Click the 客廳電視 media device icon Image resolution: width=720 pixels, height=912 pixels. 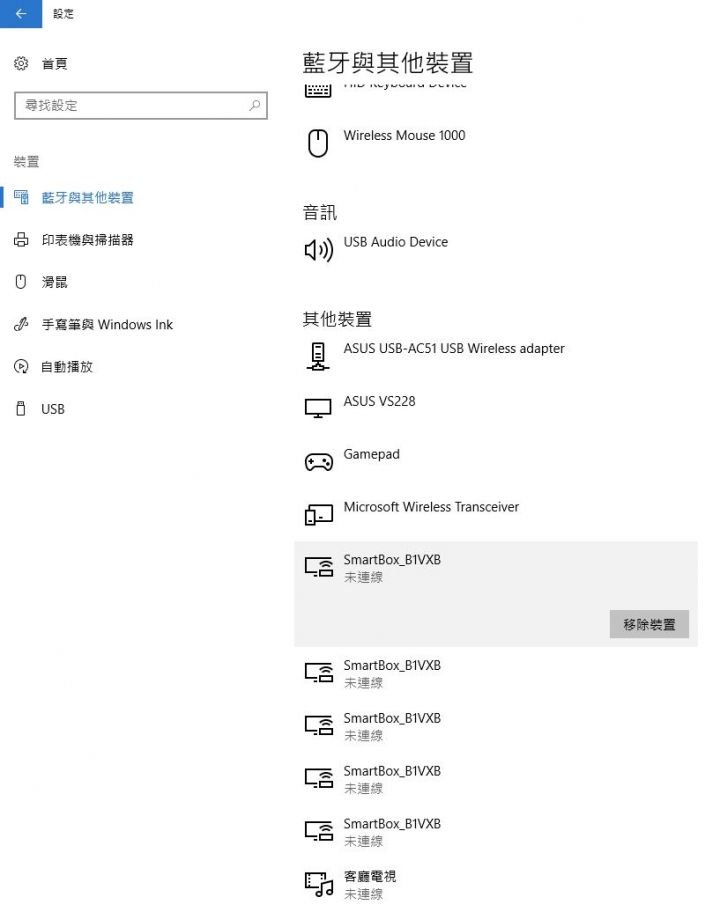[x=318, y=884]
